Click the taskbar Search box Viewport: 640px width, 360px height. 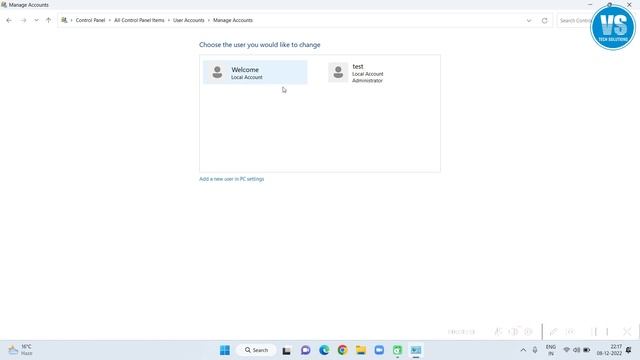point(256,350)
